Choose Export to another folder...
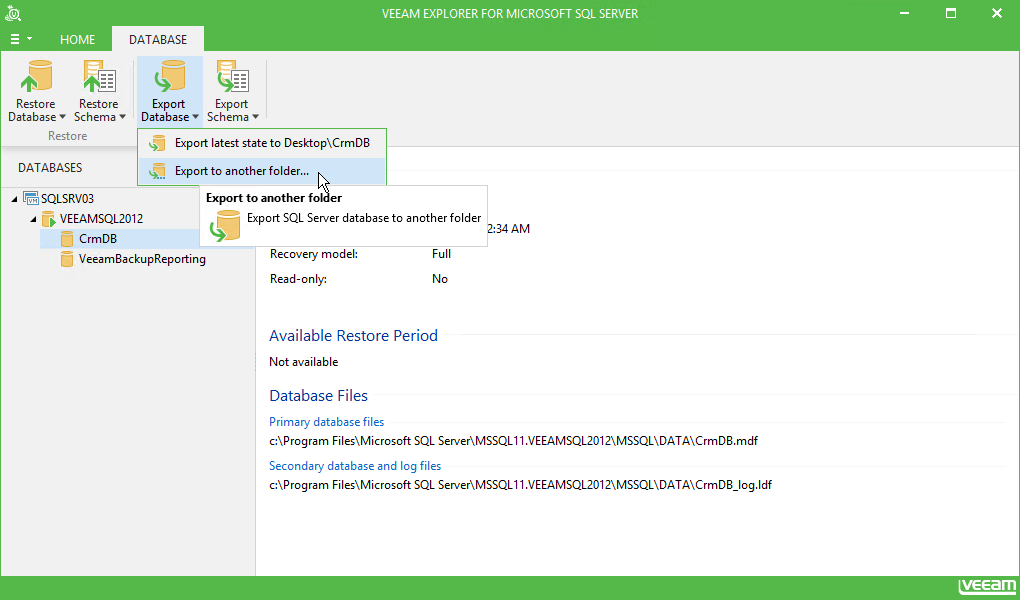This screenshot has height=600, width=1020. coord(262,171)
